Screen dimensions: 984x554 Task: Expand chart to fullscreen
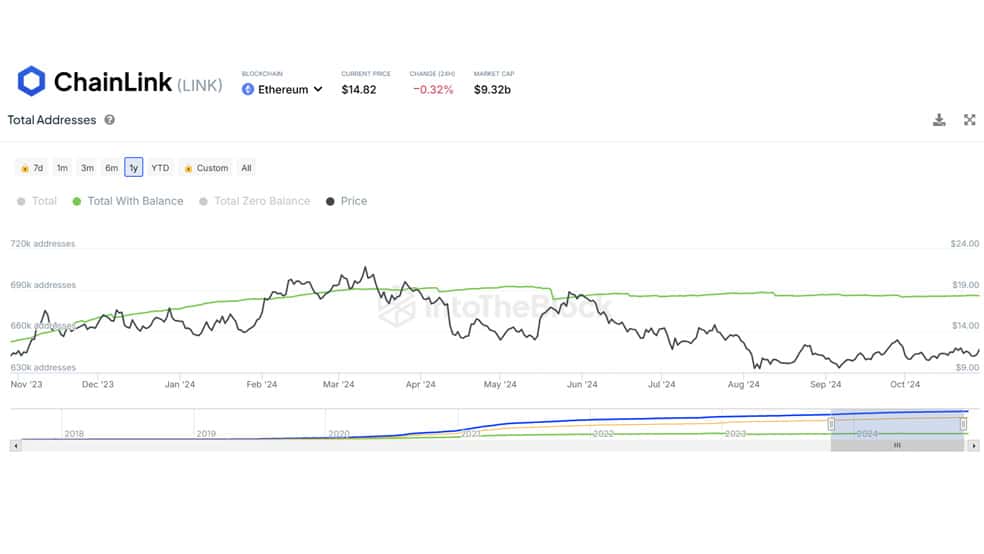pyautogui.click(x=970, y=120)
